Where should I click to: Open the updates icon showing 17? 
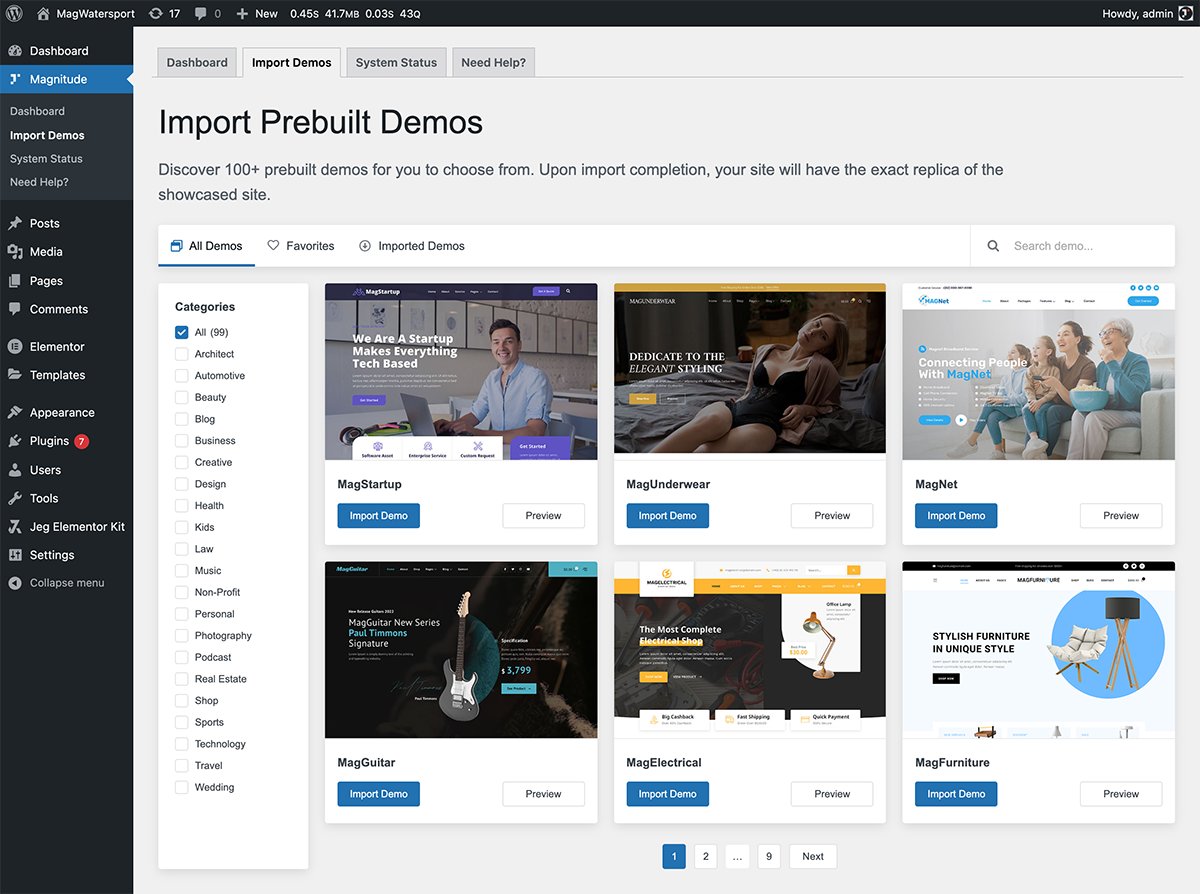point(155,13)
